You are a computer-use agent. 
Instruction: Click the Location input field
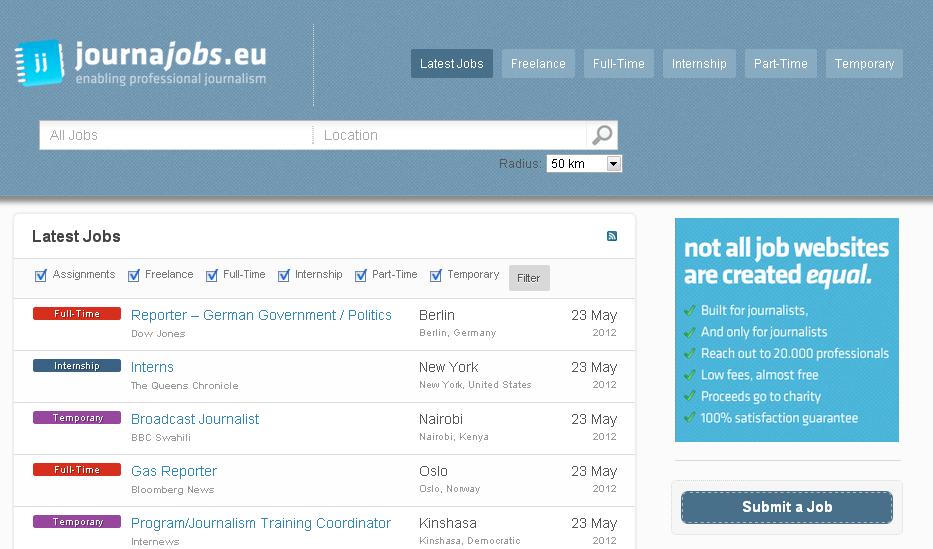pos(450,135)
